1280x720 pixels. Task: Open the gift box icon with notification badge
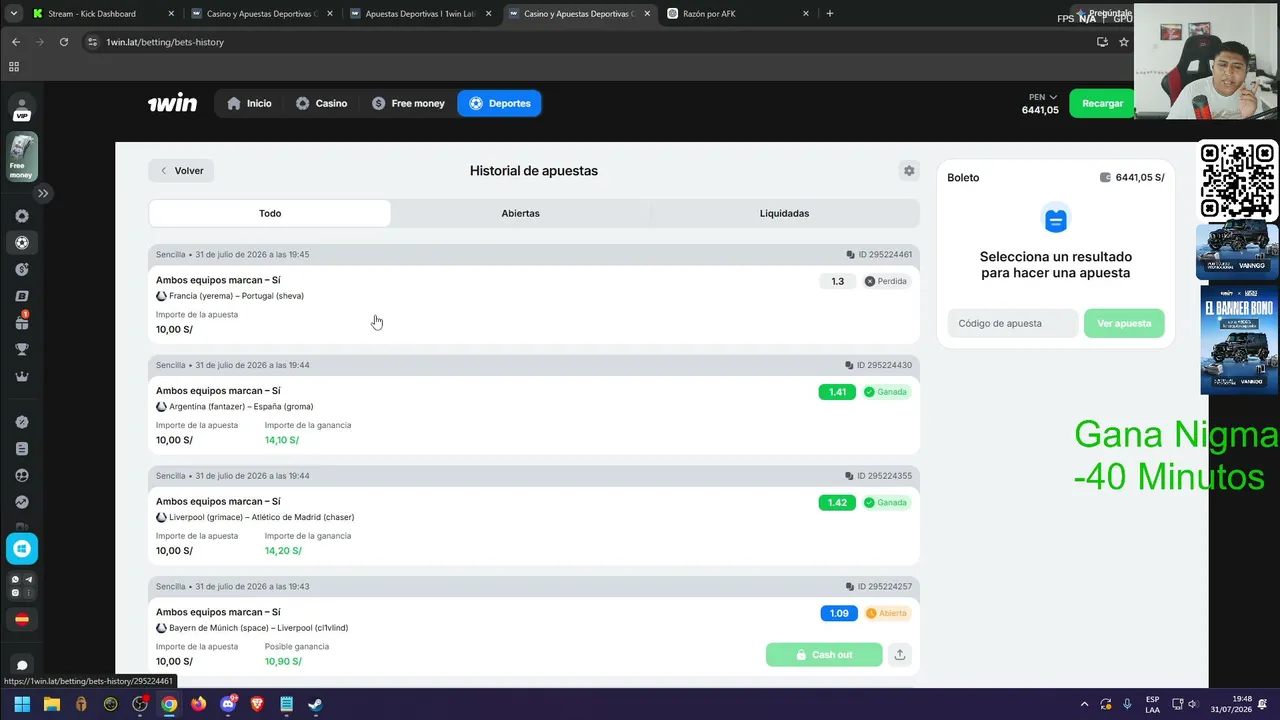tap(22, 322)
